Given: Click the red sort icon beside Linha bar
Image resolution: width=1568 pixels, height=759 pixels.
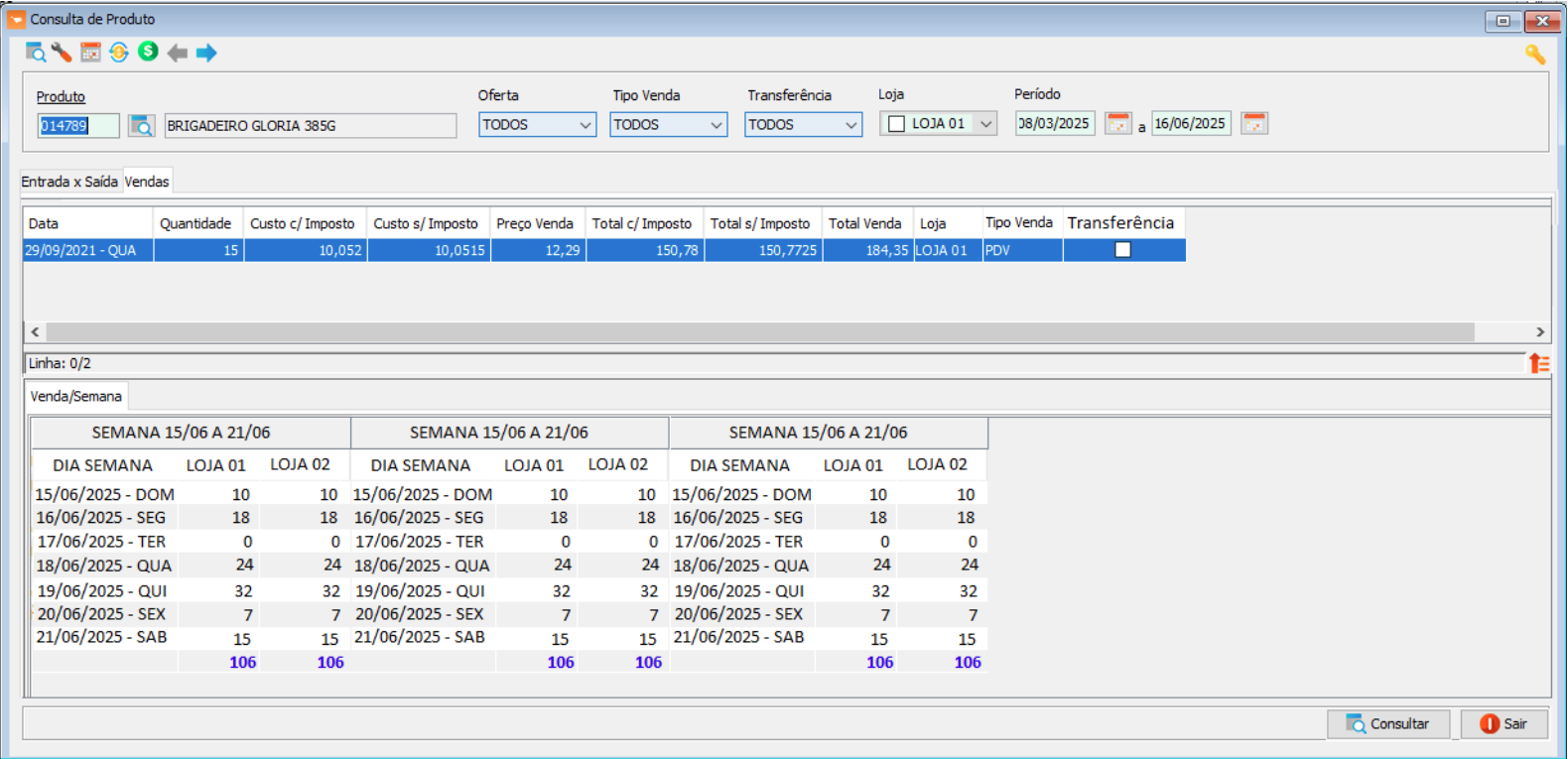Looking at the screenshot, I should pos(1539,363).
